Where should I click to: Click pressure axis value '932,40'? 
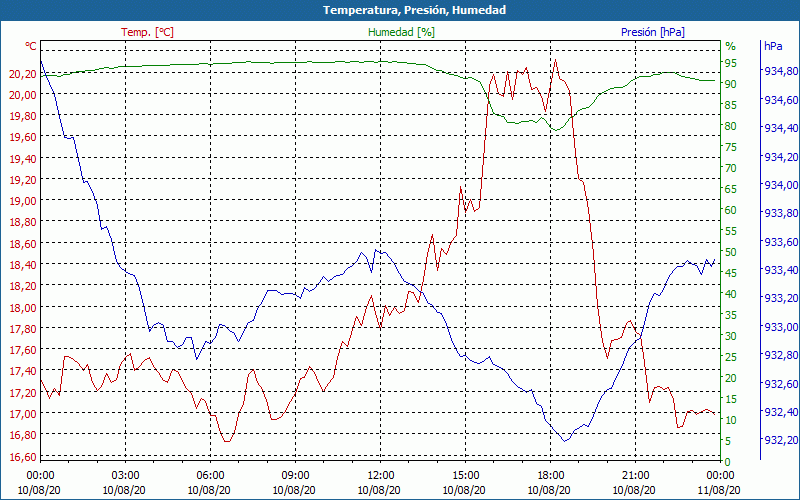tap(781, 411)
